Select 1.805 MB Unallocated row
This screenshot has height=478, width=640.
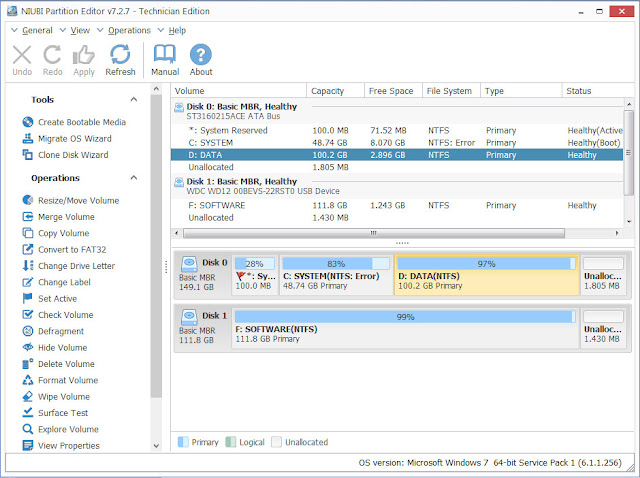click(397, 167)
